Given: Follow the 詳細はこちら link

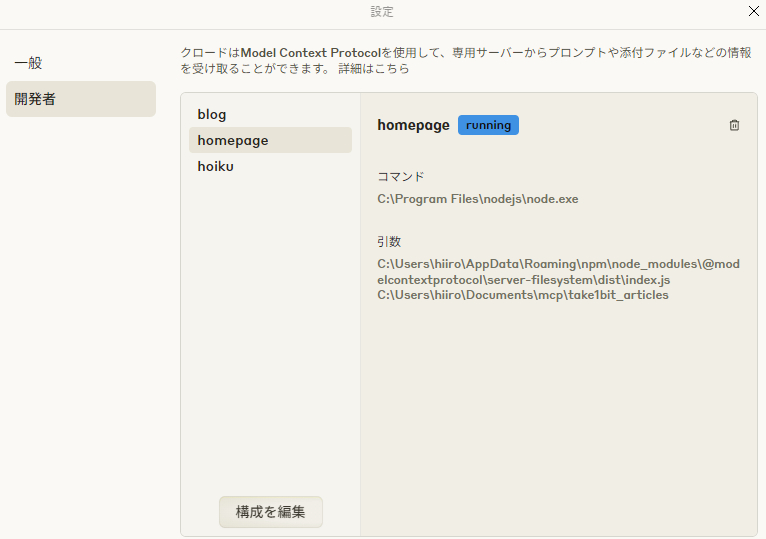Looking at the screenshot, I should 374,69.
